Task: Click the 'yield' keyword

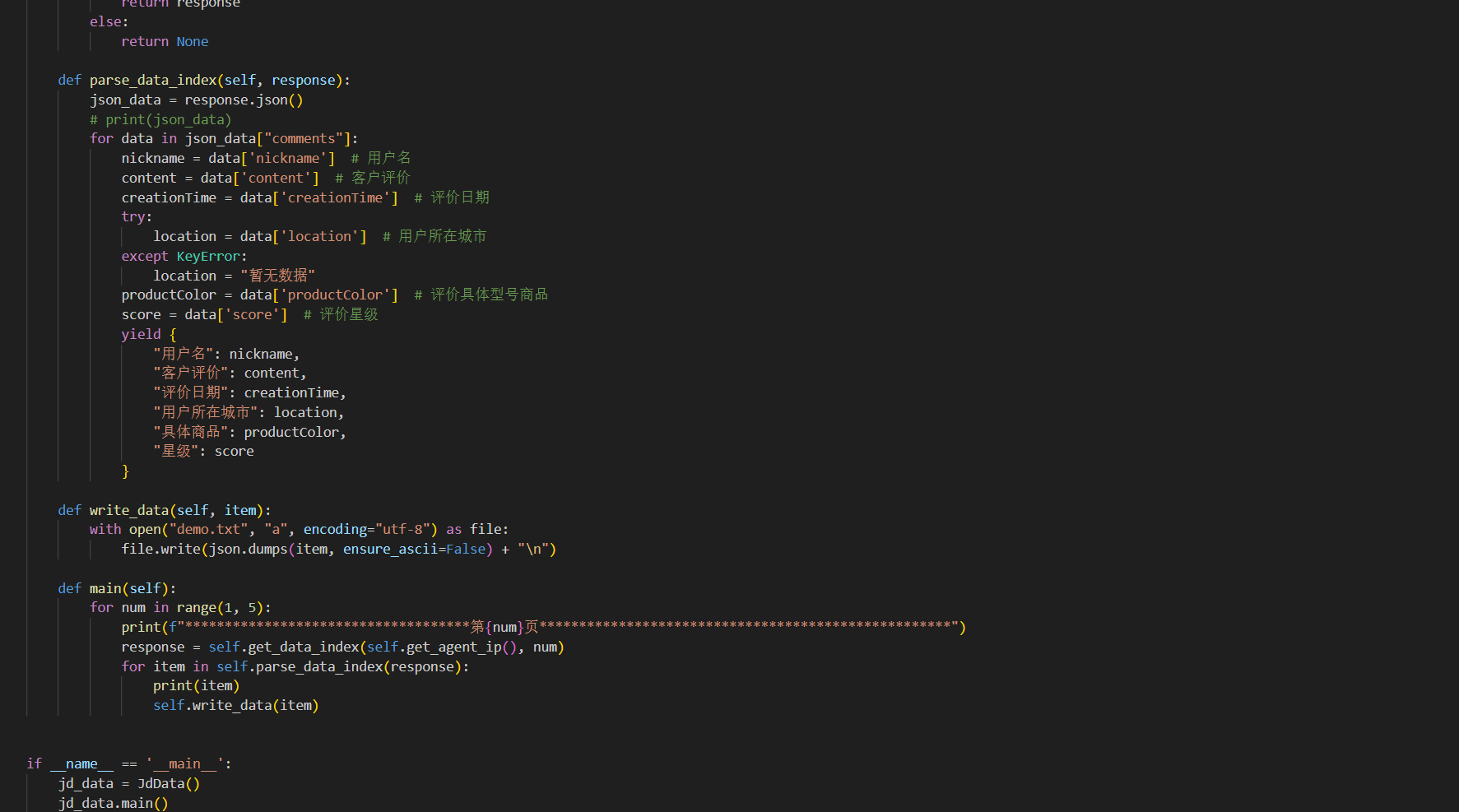Action: (141, 334)
